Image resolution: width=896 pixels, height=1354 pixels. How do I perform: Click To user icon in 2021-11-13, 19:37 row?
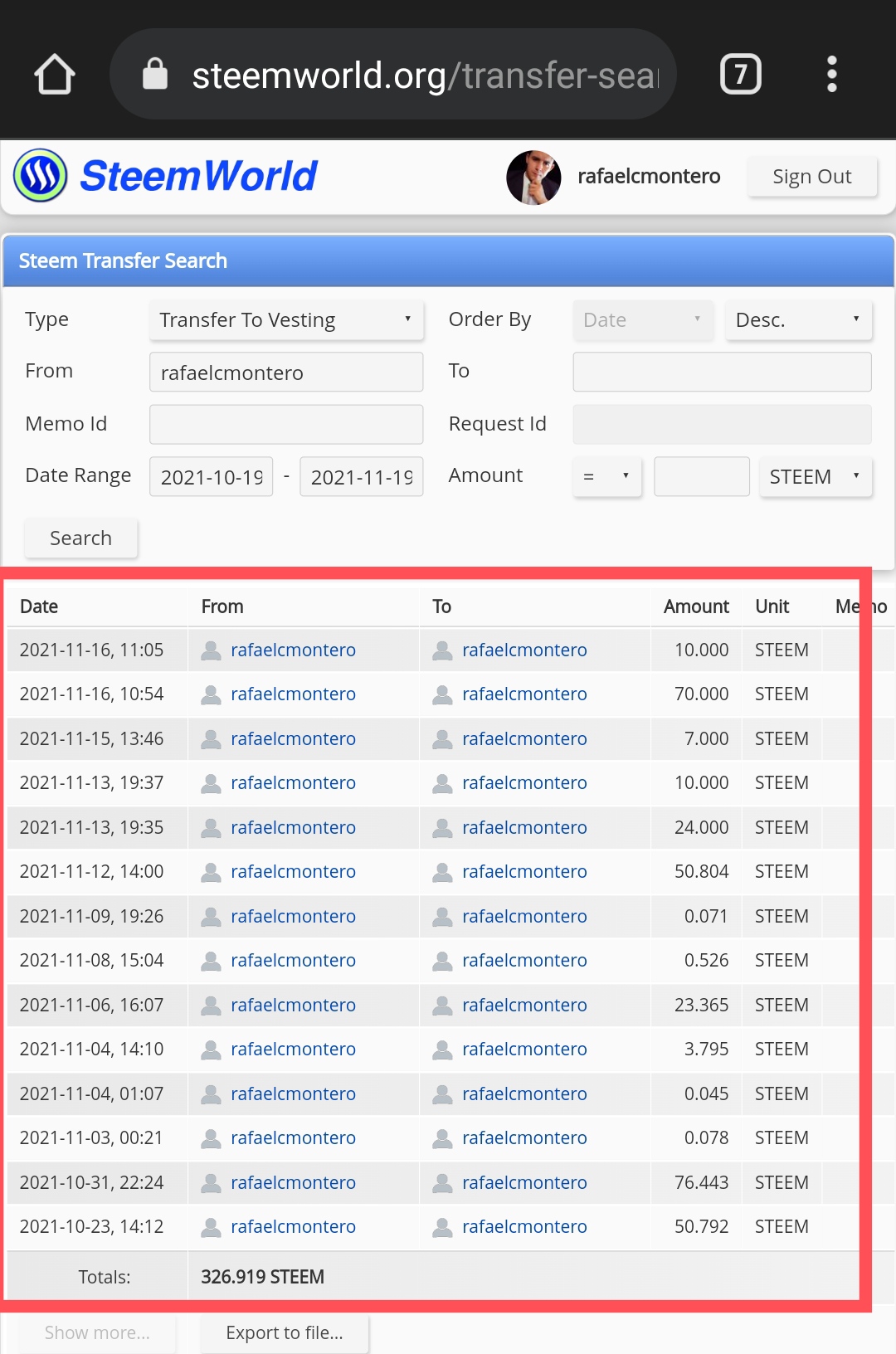click(x=443, y=783)
